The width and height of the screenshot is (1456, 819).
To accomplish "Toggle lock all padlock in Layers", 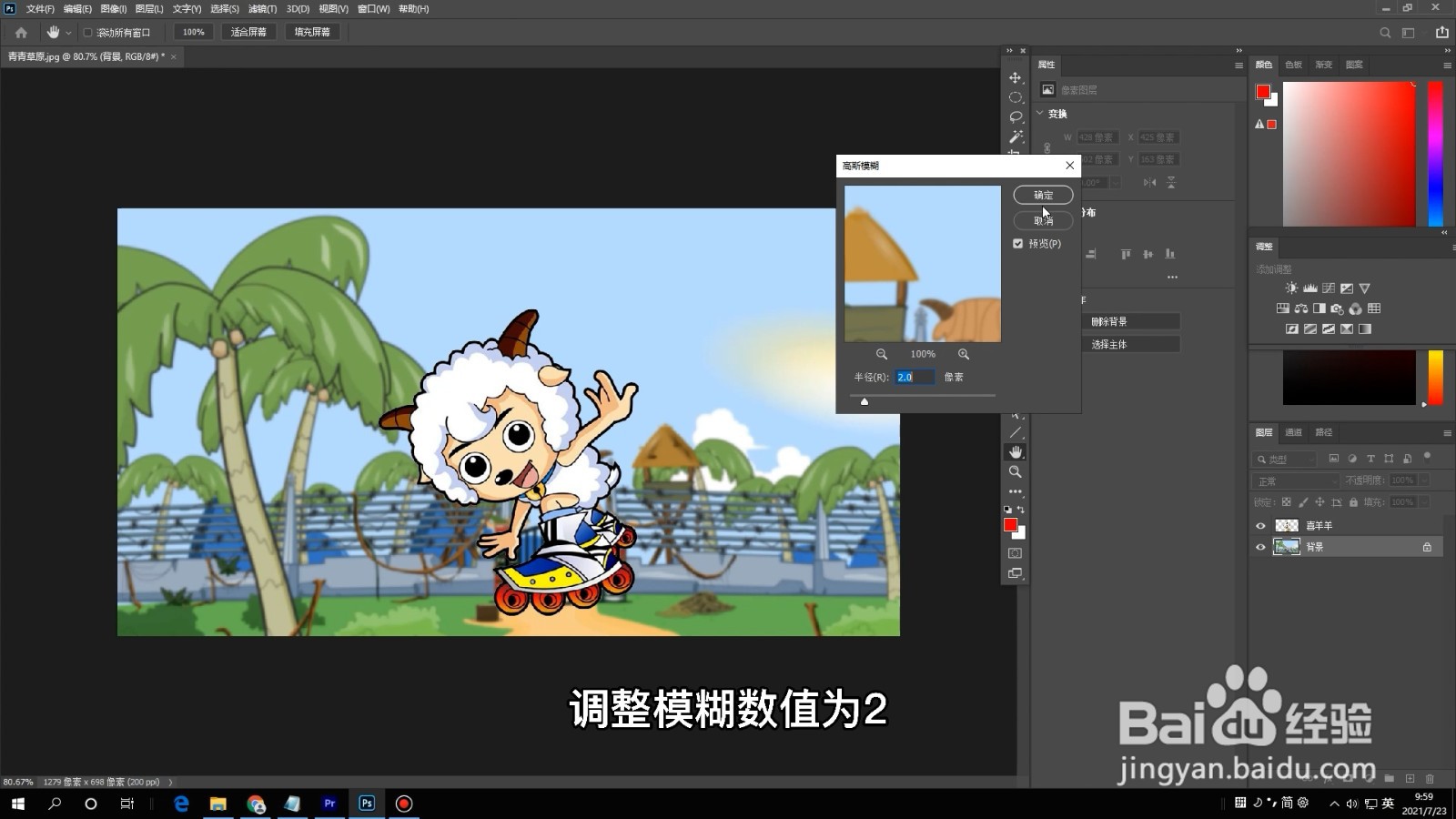I will pos(1353,502).
